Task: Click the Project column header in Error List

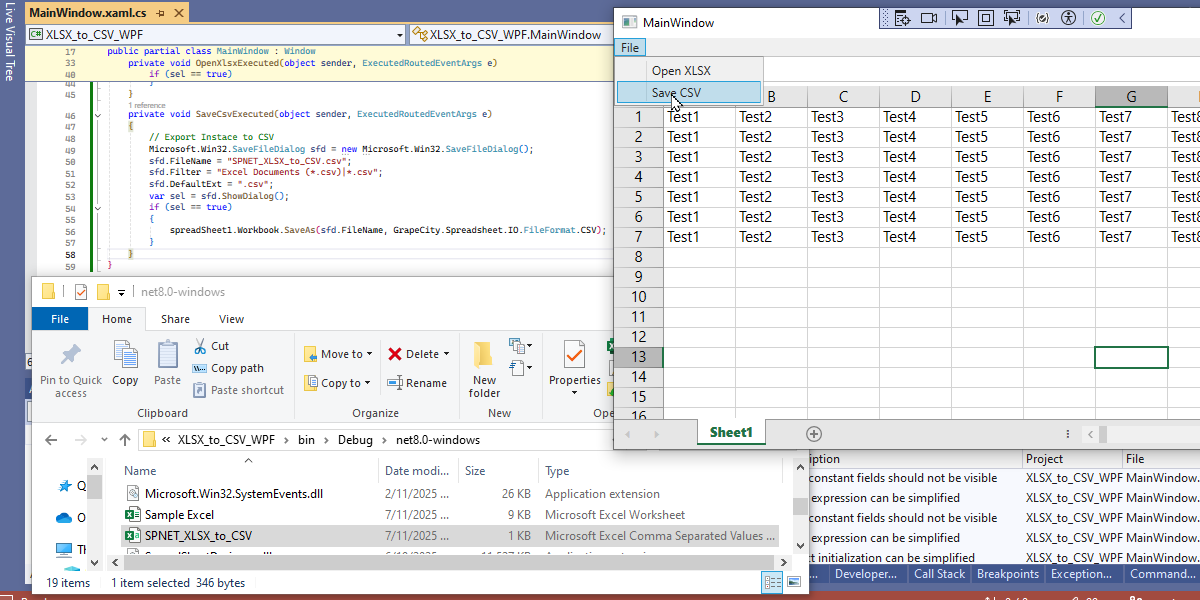Action: tap(1072, 459)
